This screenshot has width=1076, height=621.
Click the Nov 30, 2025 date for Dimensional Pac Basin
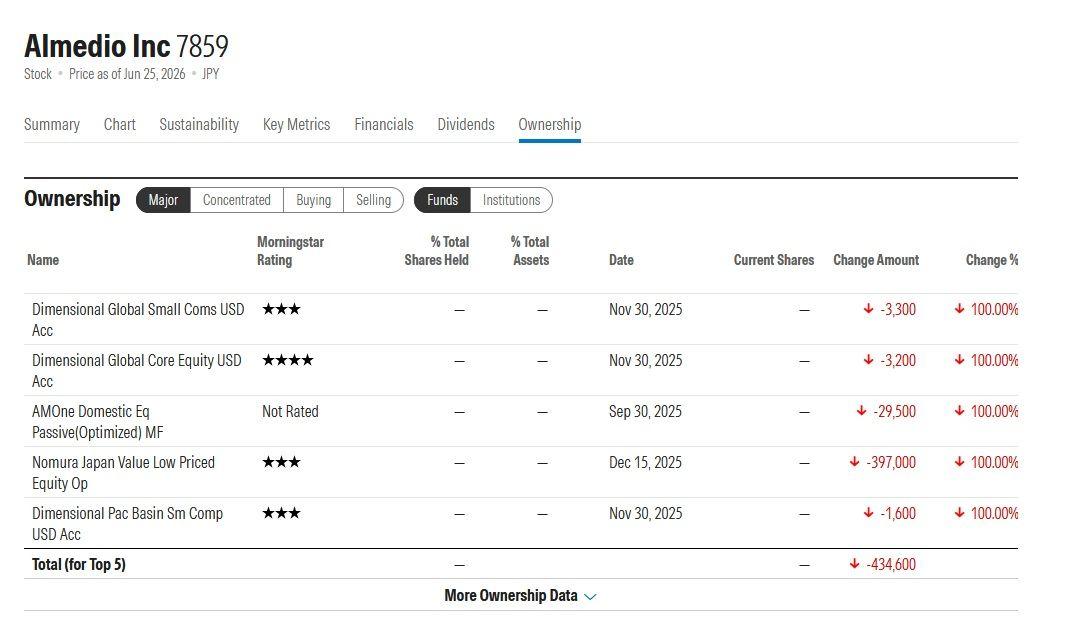pyautogui.click(x=646, y=513)
